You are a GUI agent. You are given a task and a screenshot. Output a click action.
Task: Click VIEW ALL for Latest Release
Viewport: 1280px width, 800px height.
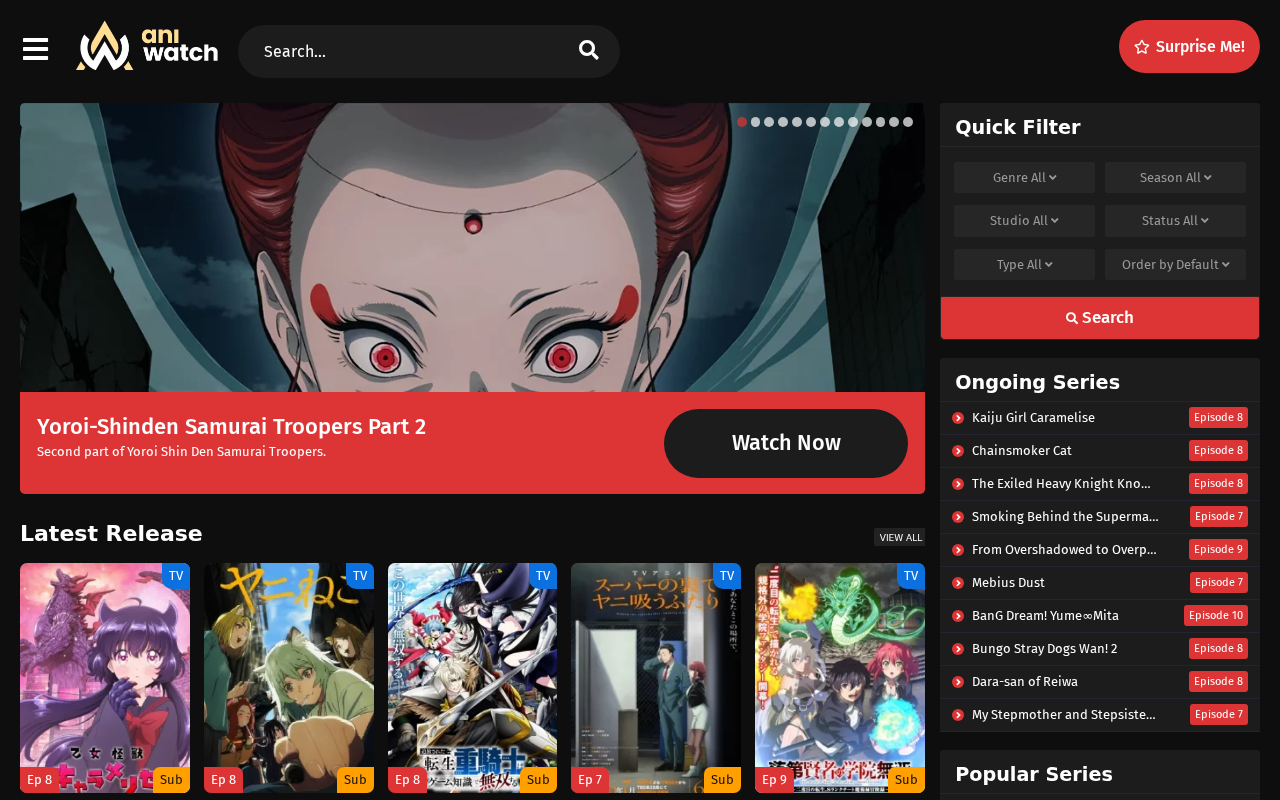900,537
